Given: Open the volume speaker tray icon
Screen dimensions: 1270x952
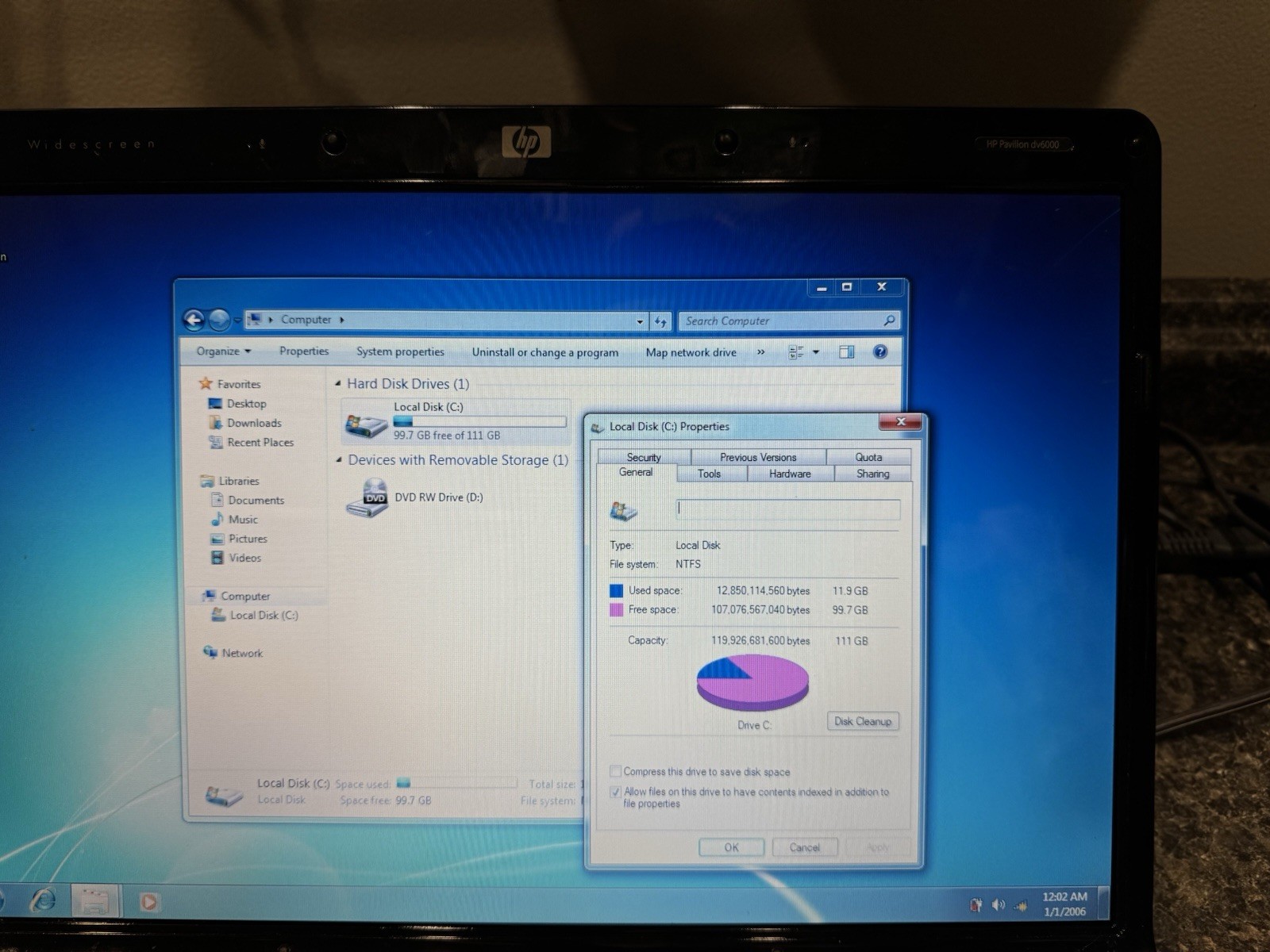Looking at the screenshot, I should [x=998, y=905].
